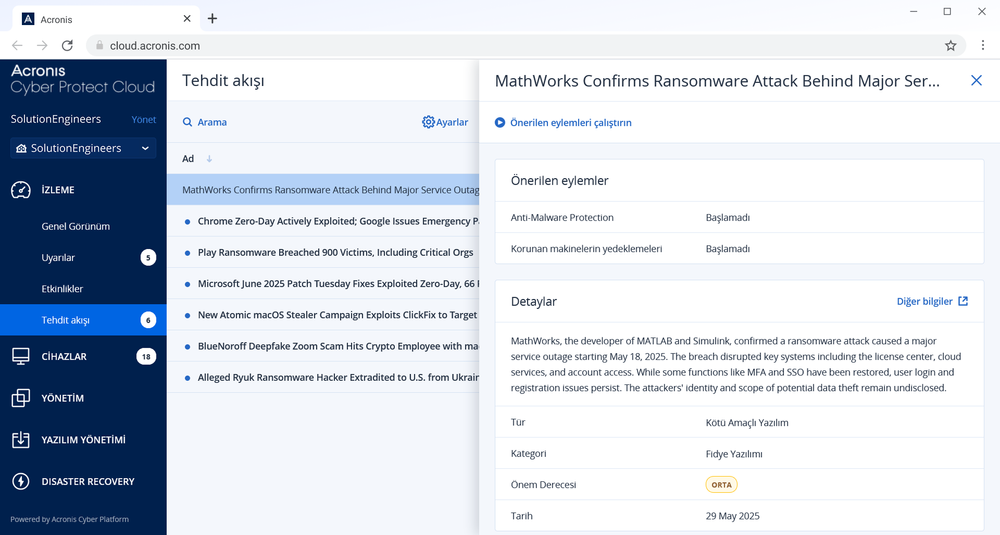Click the YÖNETİM stacked squares icon
The image size is (1000, 535).
[20, 398]
